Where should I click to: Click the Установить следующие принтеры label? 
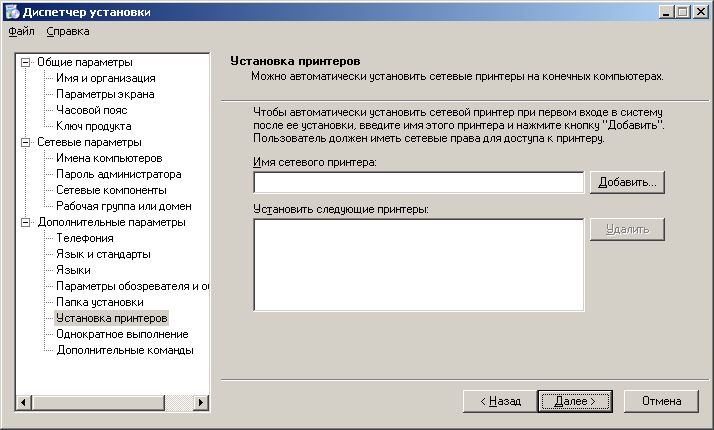[x=341, y=210]
